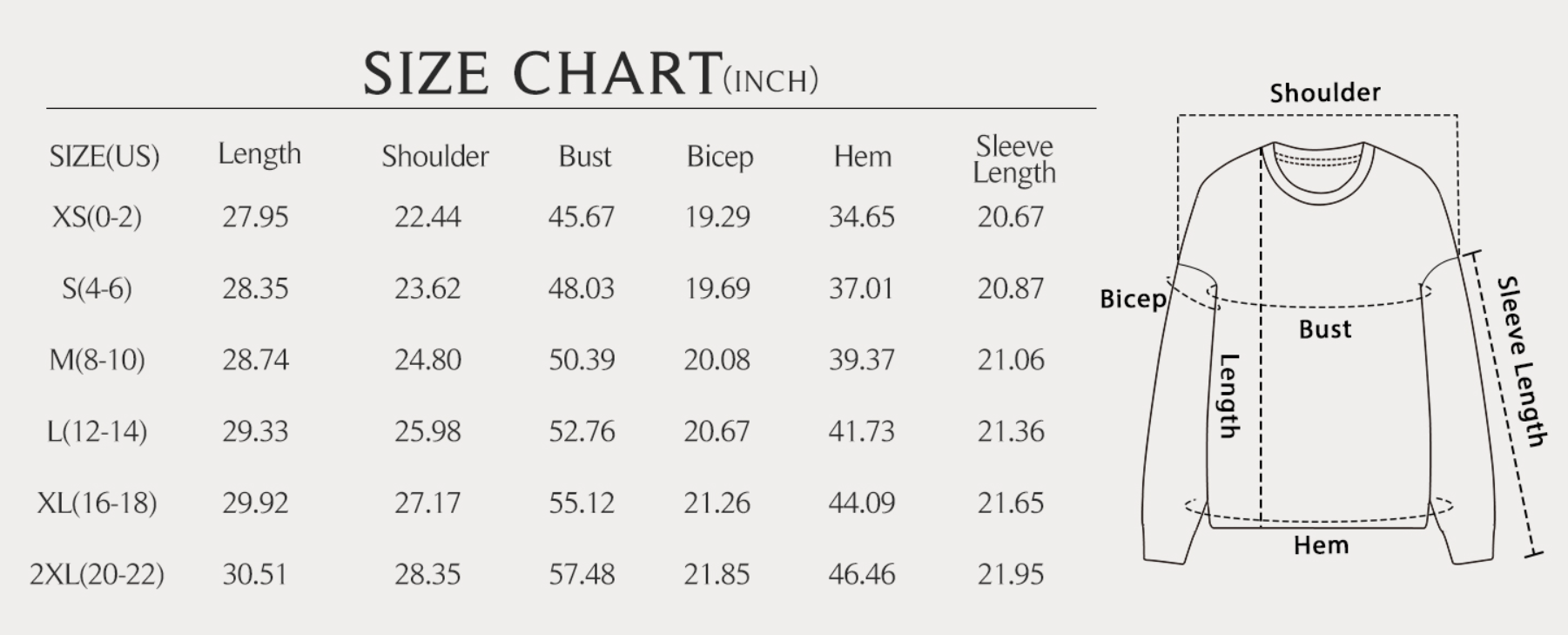The height and width of the screenshot is (635, 1568).
Task: Select the 2XL sleeve length value 21.95
Action: 1010,574
